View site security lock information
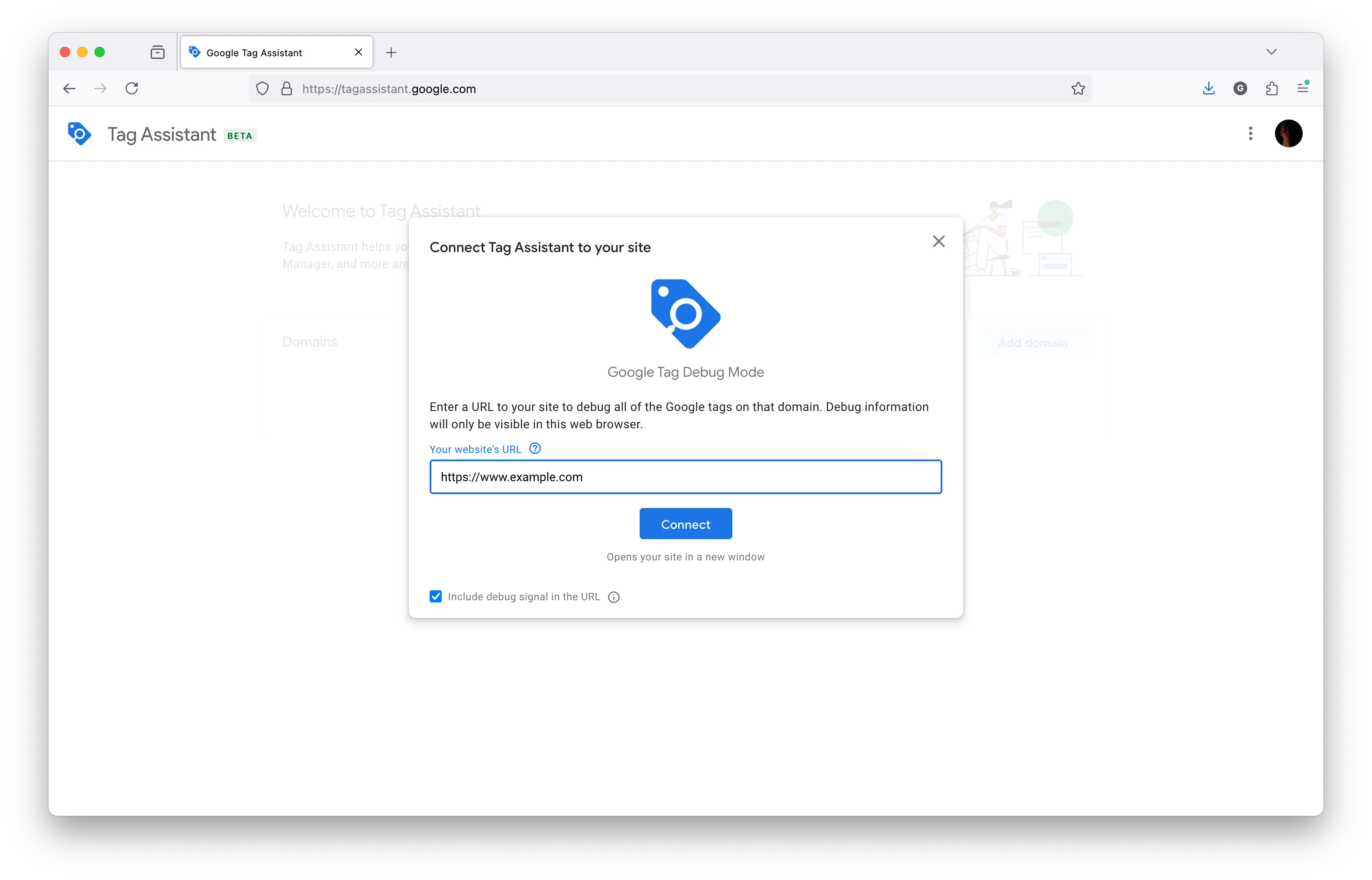Viewport: 1372px width, 880px height. click(x=287, y=89)
